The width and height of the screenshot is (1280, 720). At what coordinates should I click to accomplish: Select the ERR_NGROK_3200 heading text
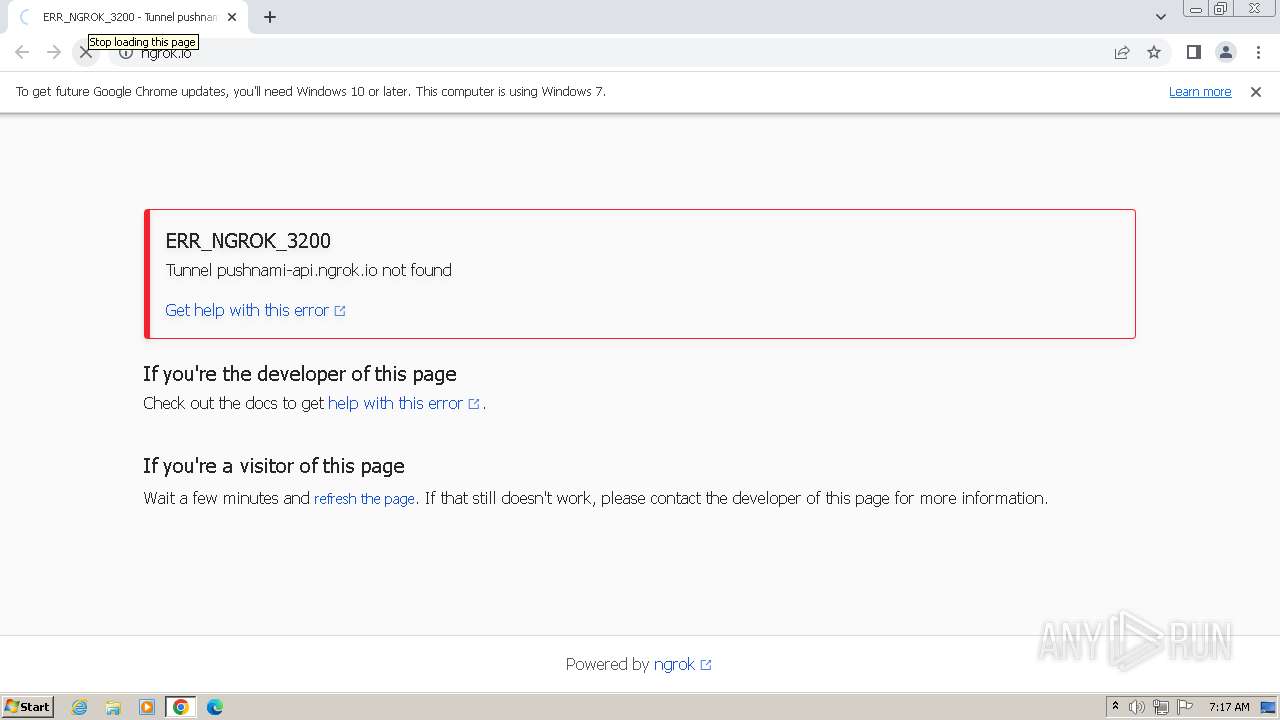[x=248, y=241]
